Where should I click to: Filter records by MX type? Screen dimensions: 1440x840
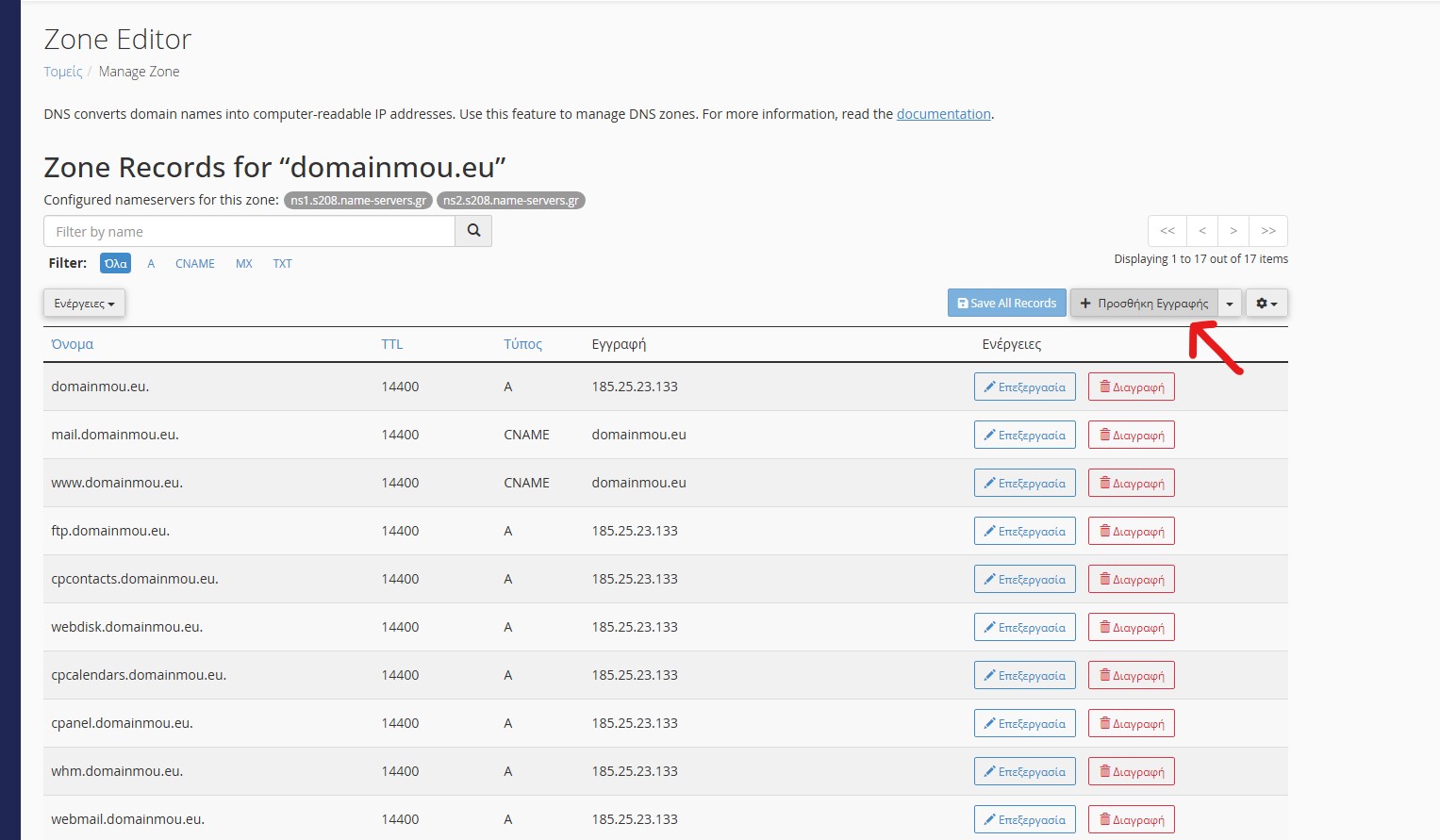point(244,264)
